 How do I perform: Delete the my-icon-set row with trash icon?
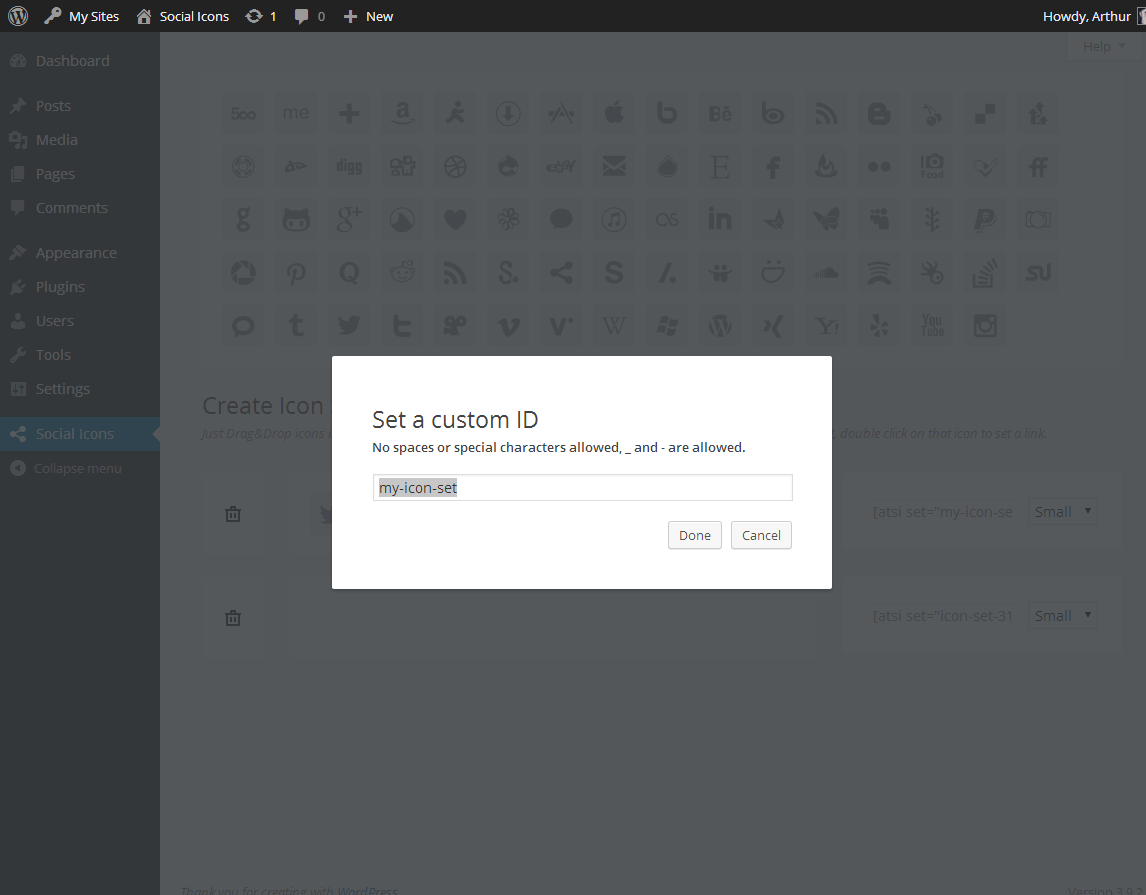tap(232, 514)
